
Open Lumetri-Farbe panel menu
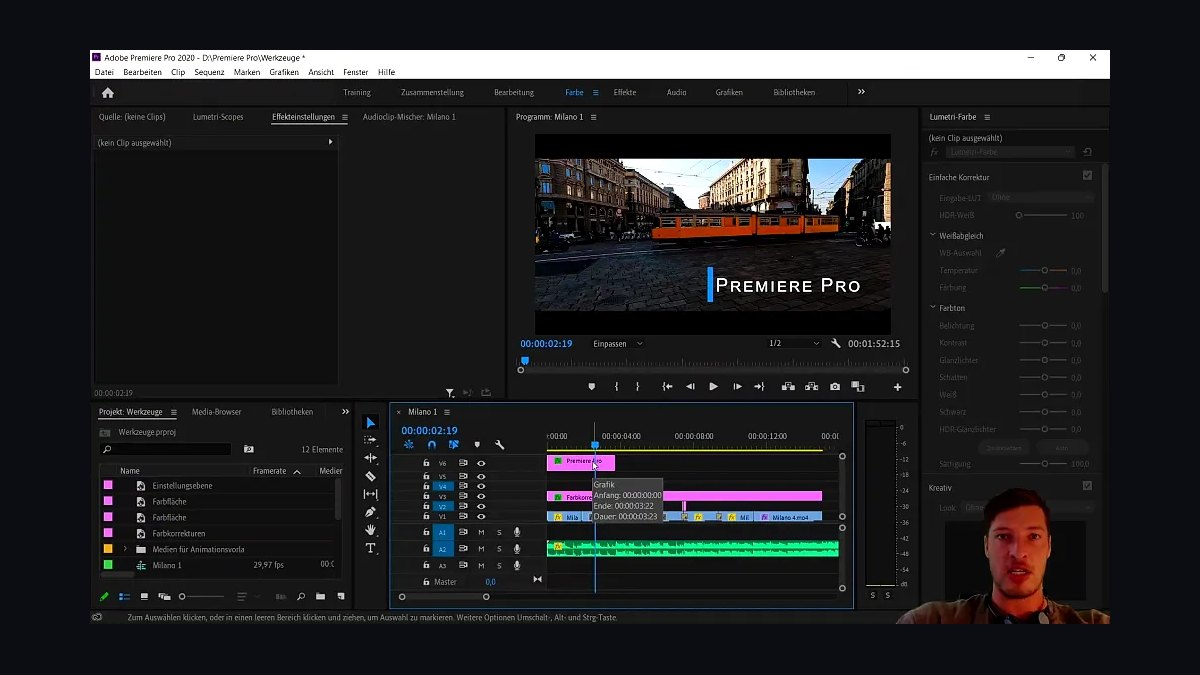coord(987,117)
